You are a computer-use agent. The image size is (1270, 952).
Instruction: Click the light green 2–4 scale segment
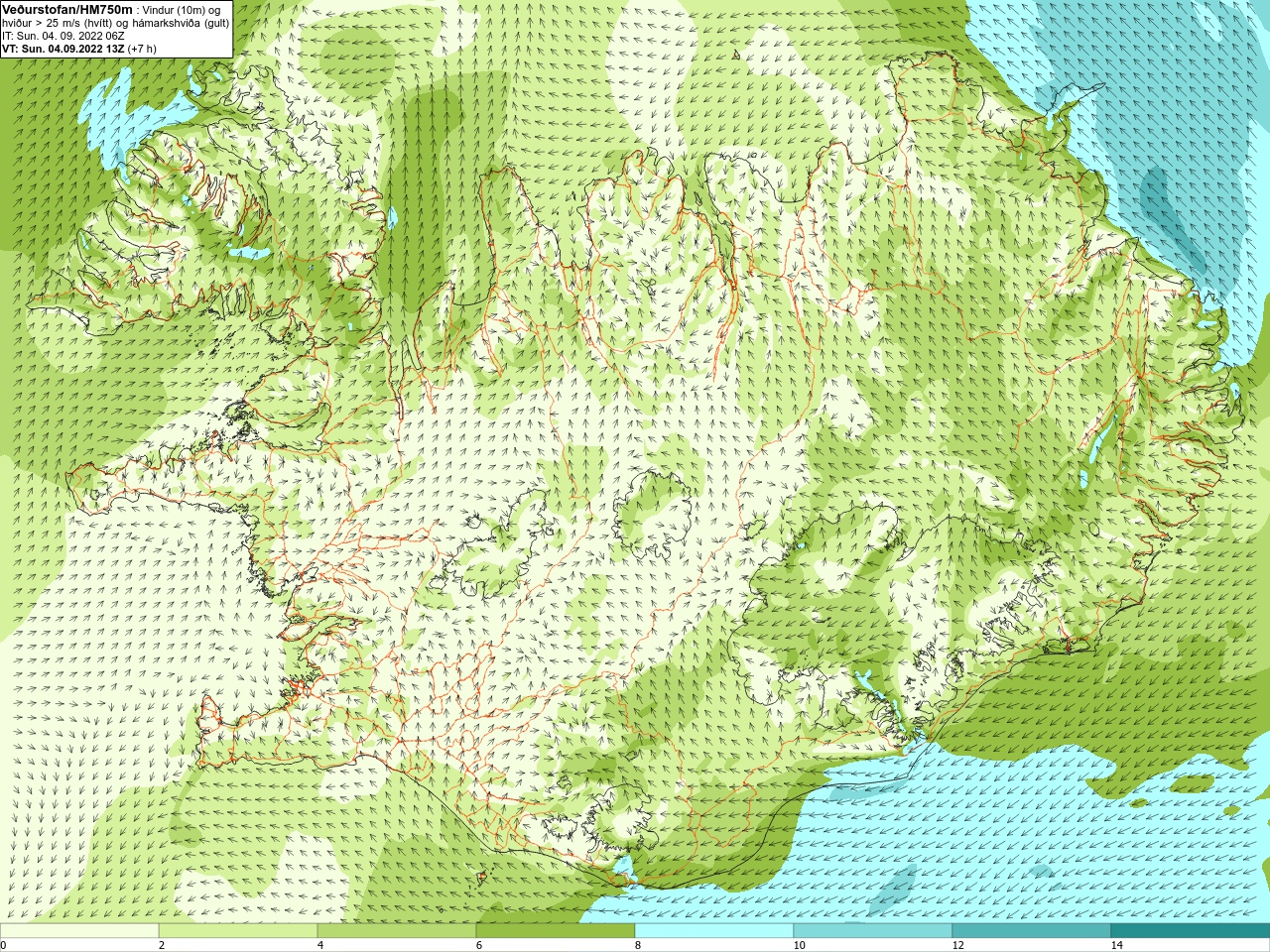(x=238, y=931)
